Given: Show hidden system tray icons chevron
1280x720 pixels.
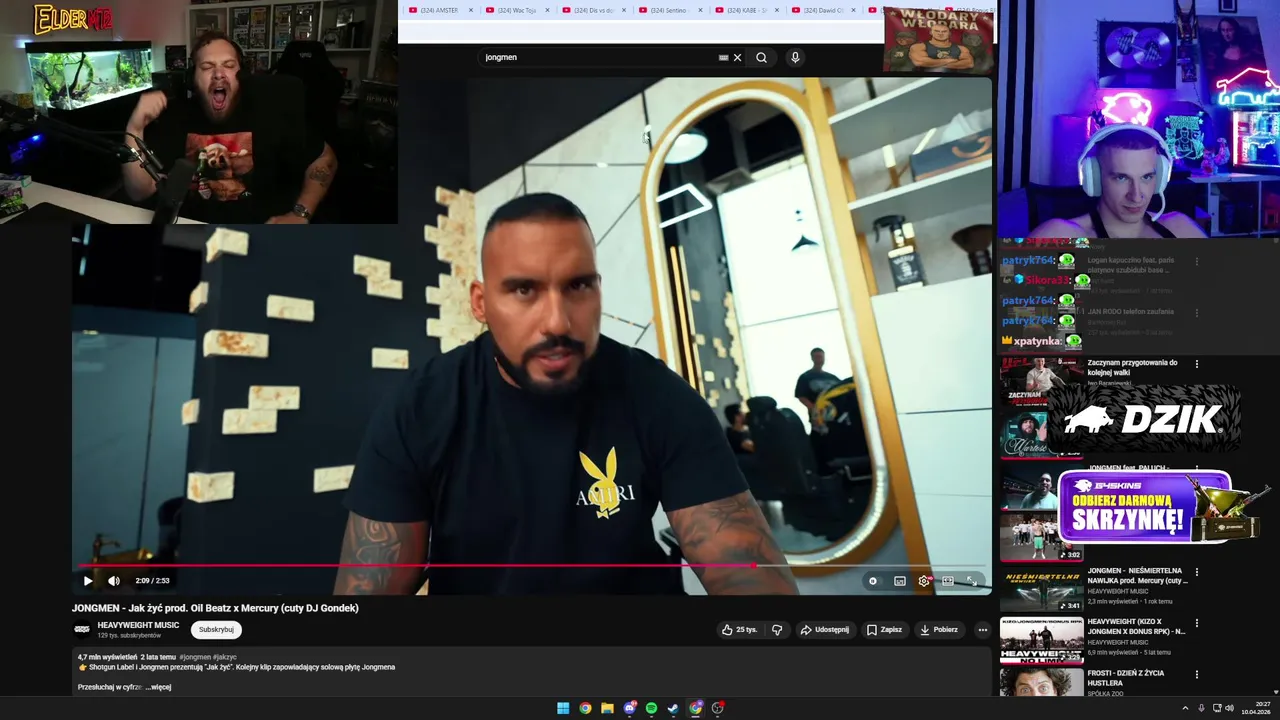Looking at the screenshot, I should [1185, 708].
